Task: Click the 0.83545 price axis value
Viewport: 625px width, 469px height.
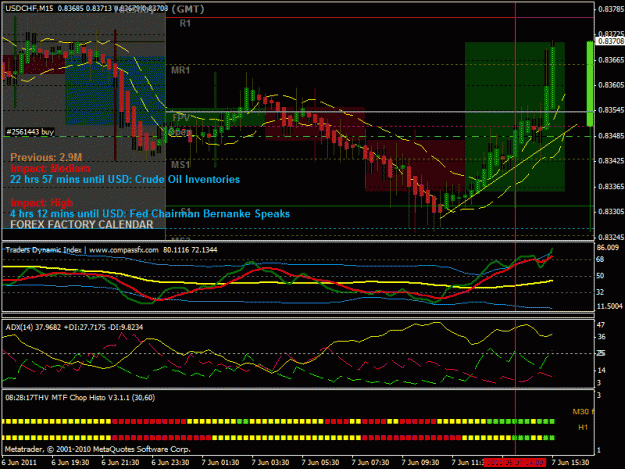Action: [611, 110]
